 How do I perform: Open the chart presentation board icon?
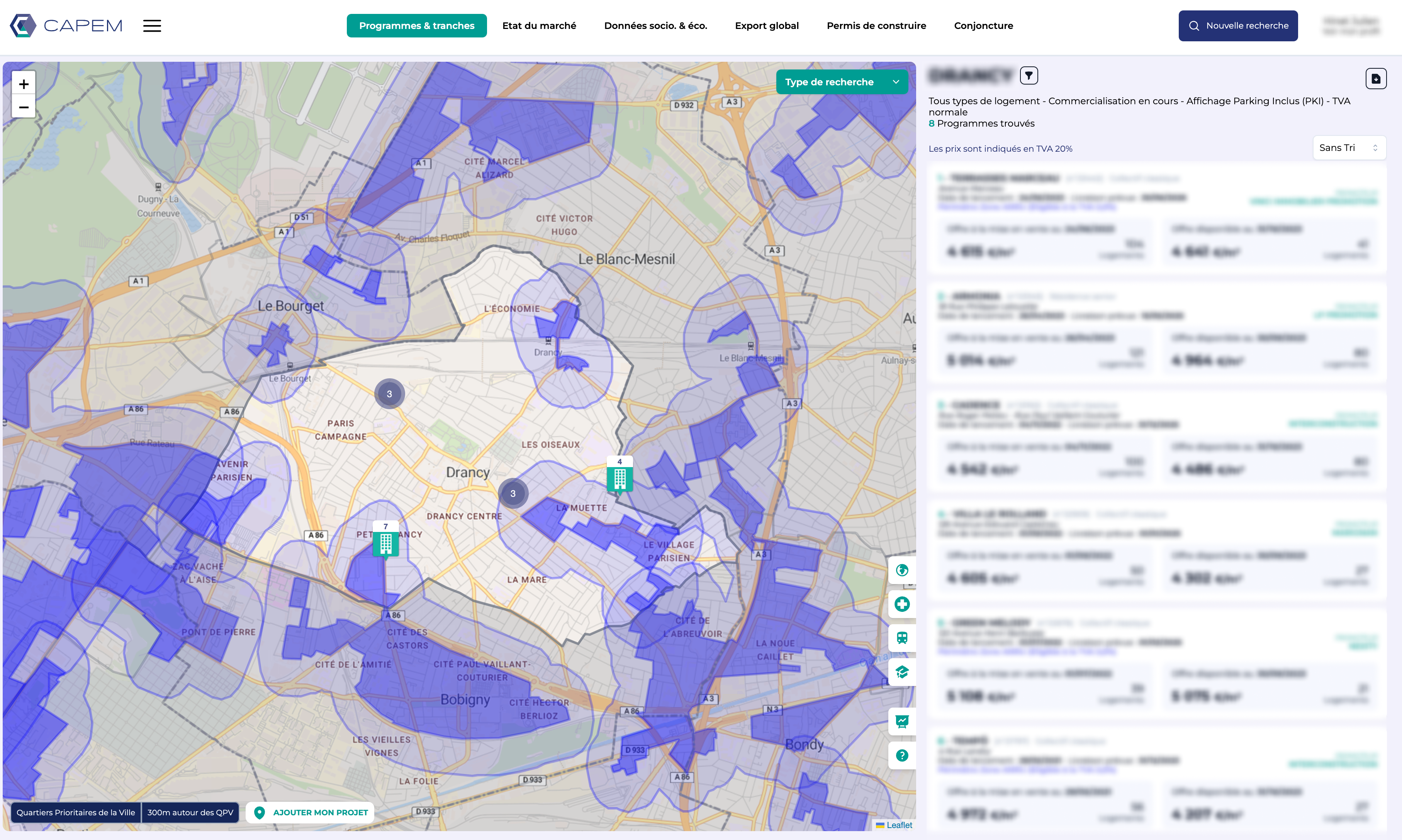click(x=901, y=721)
